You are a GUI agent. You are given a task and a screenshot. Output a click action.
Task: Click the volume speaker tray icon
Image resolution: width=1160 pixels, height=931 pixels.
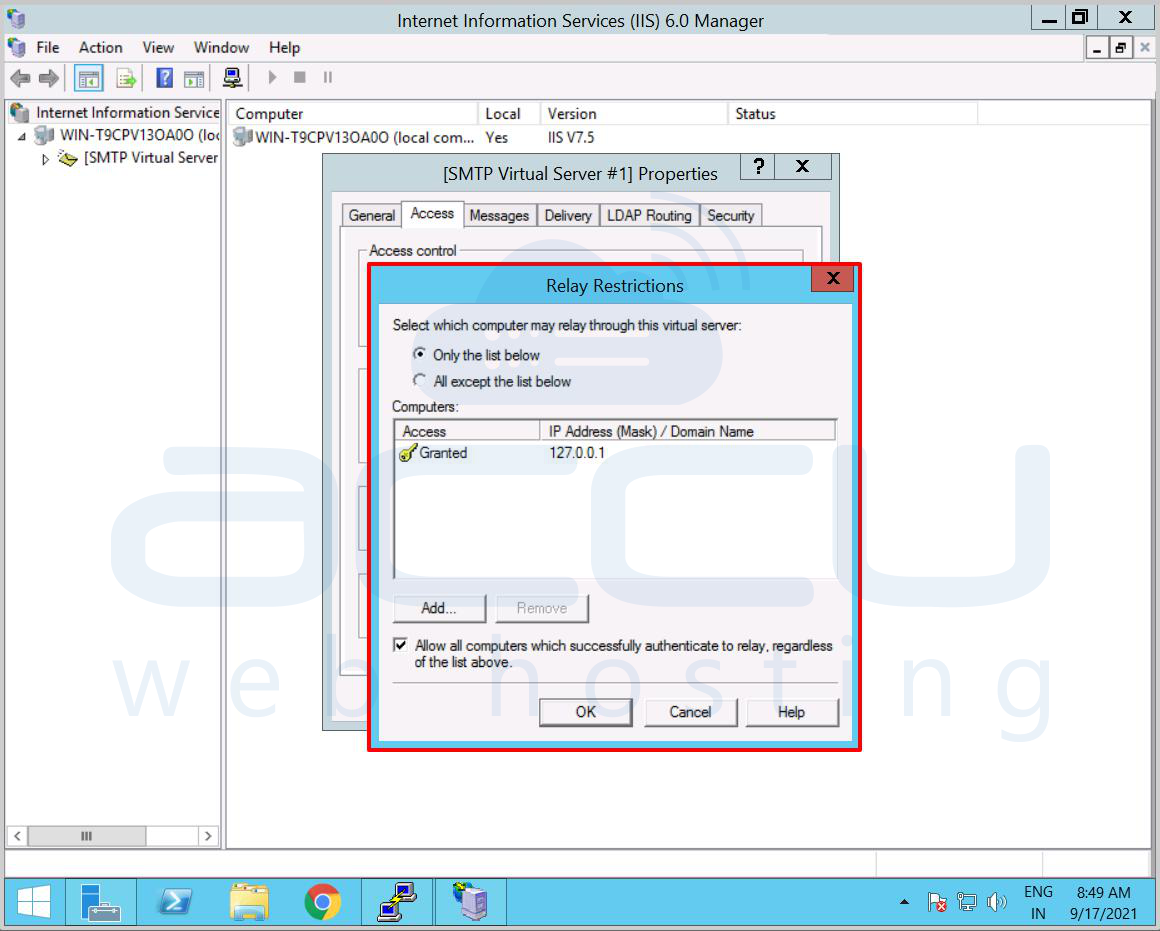point(997,902)
